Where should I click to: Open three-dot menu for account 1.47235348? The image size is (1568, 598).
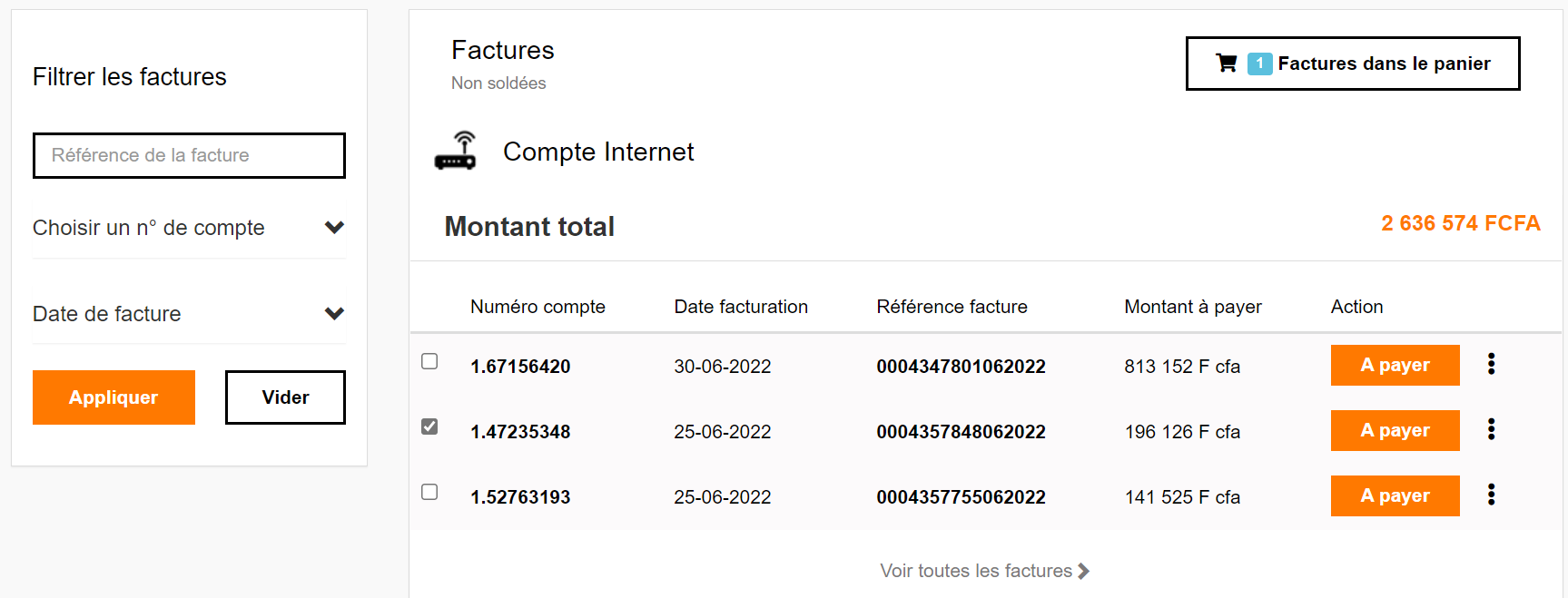[x=1491, y=430]
